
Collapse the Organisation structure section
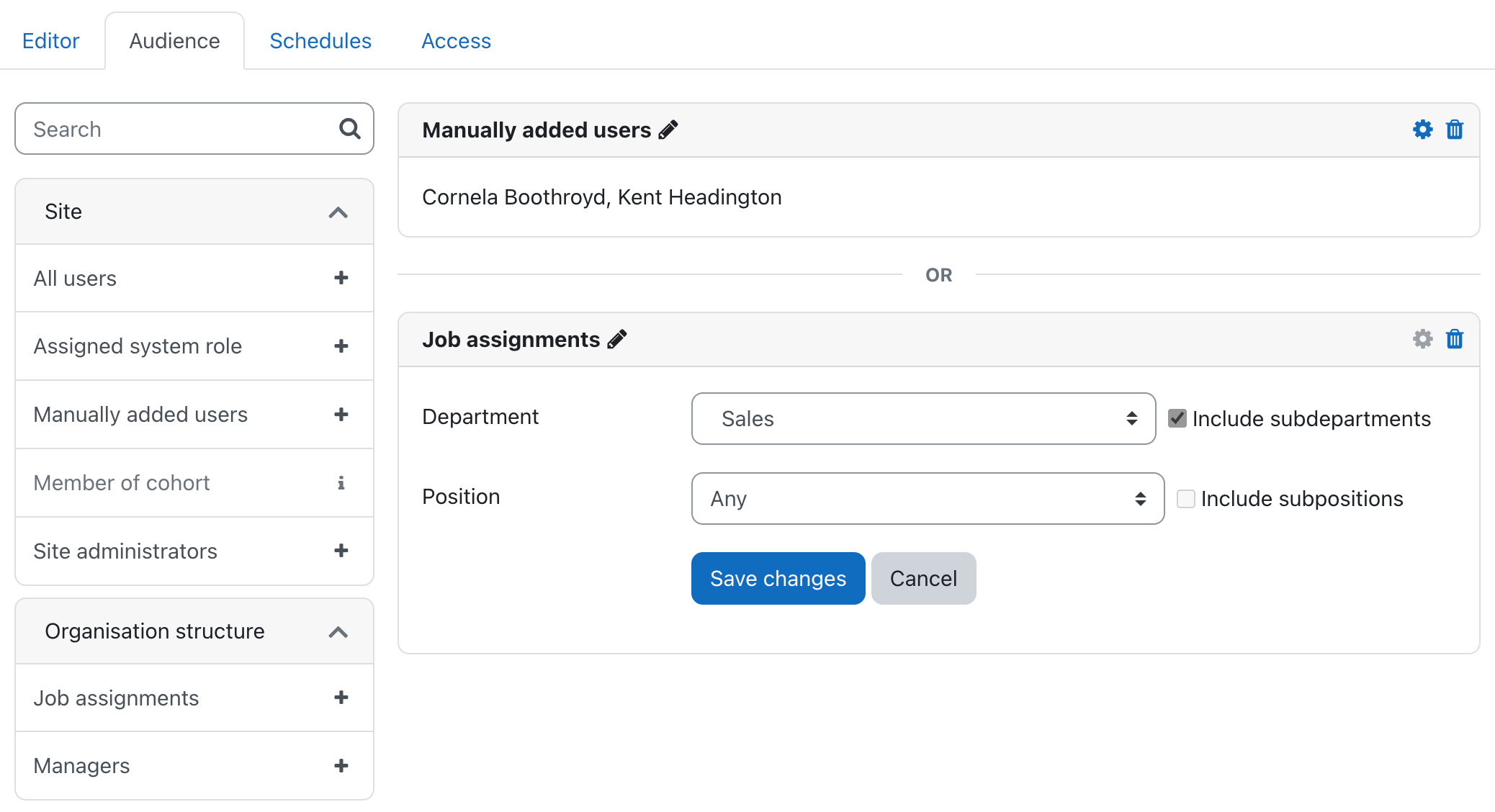click(338, 632)
